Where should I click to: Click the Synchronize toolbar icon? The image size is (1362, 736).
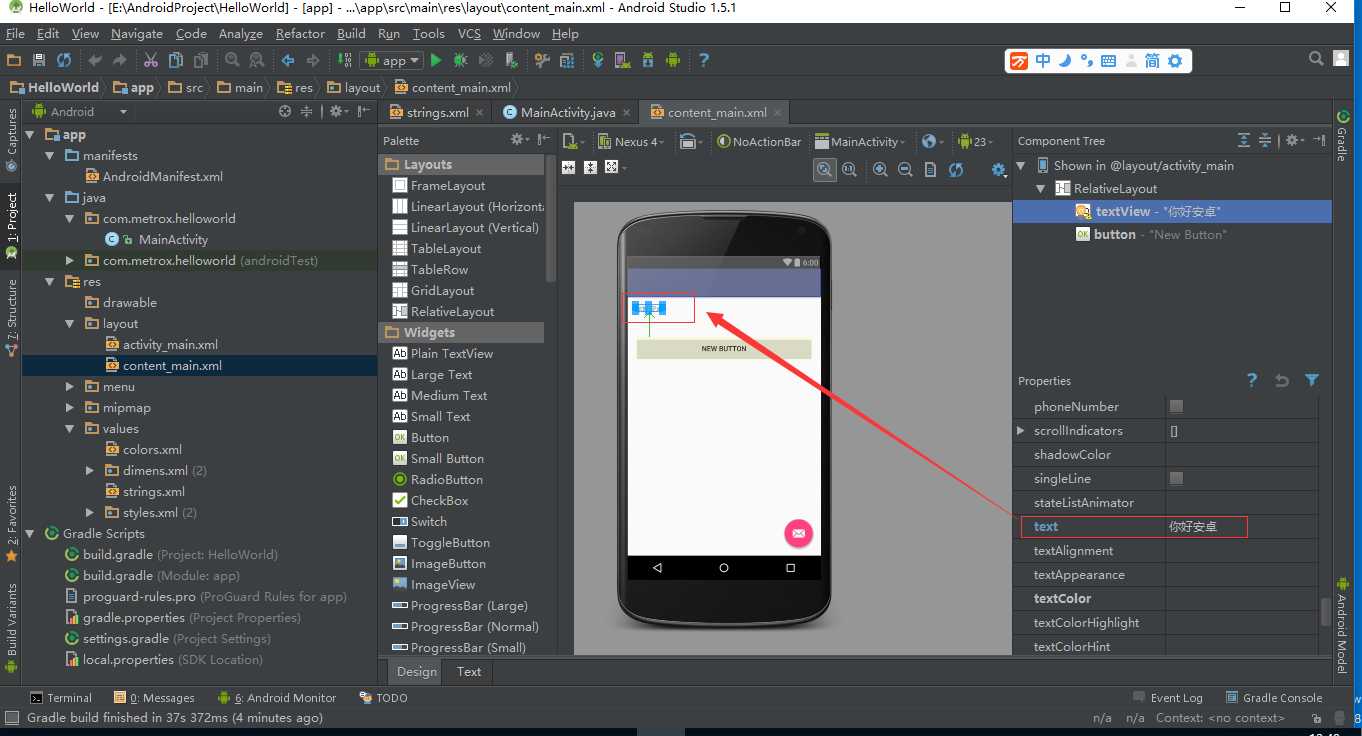point(64,60)
